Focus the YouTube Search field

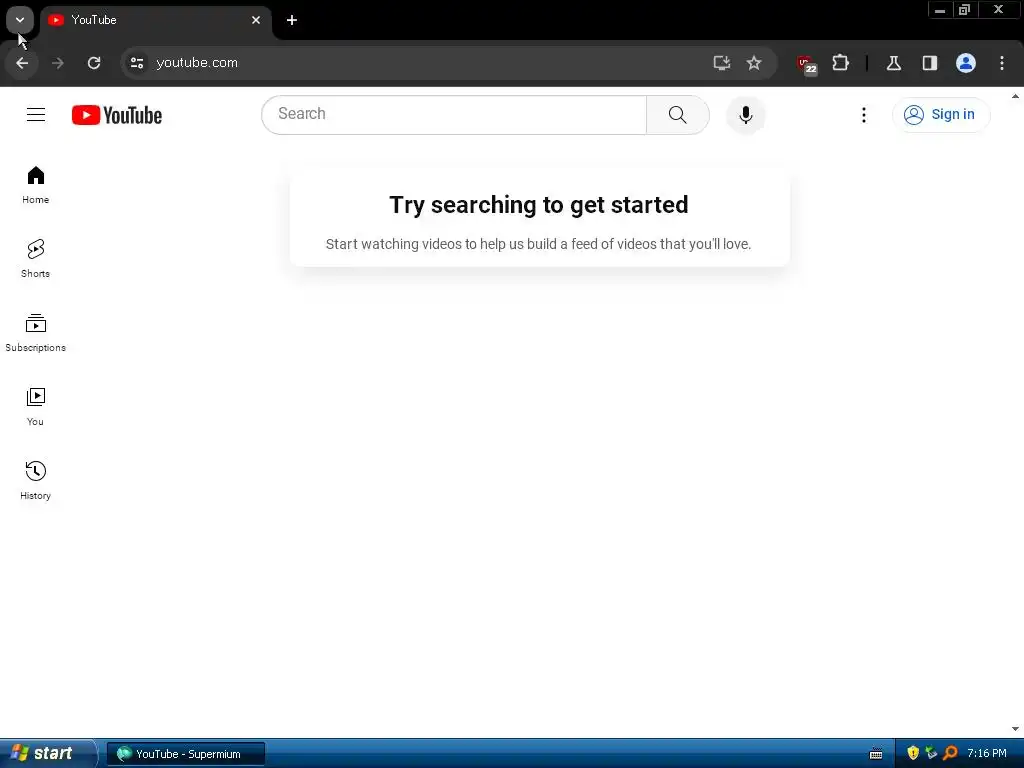[x=454, y=115]
